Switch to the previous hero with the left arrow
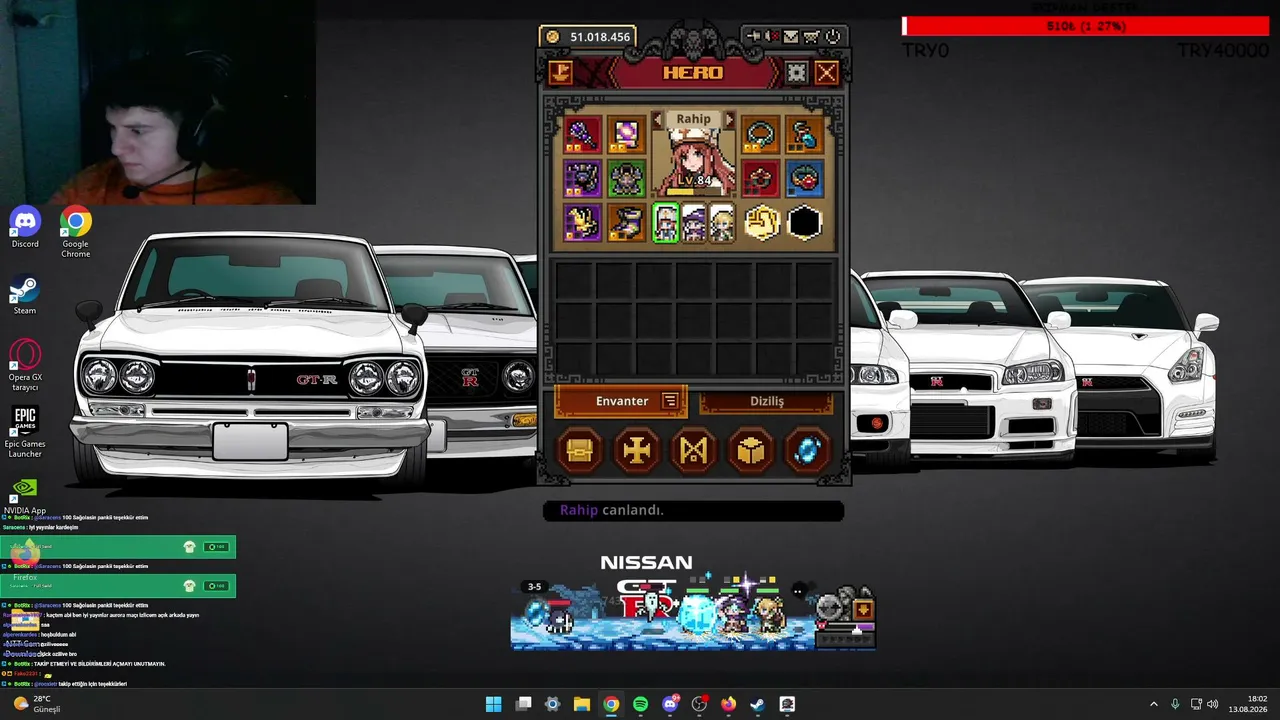The width and height of the screenshot is (1280, 720). (657, 120)
